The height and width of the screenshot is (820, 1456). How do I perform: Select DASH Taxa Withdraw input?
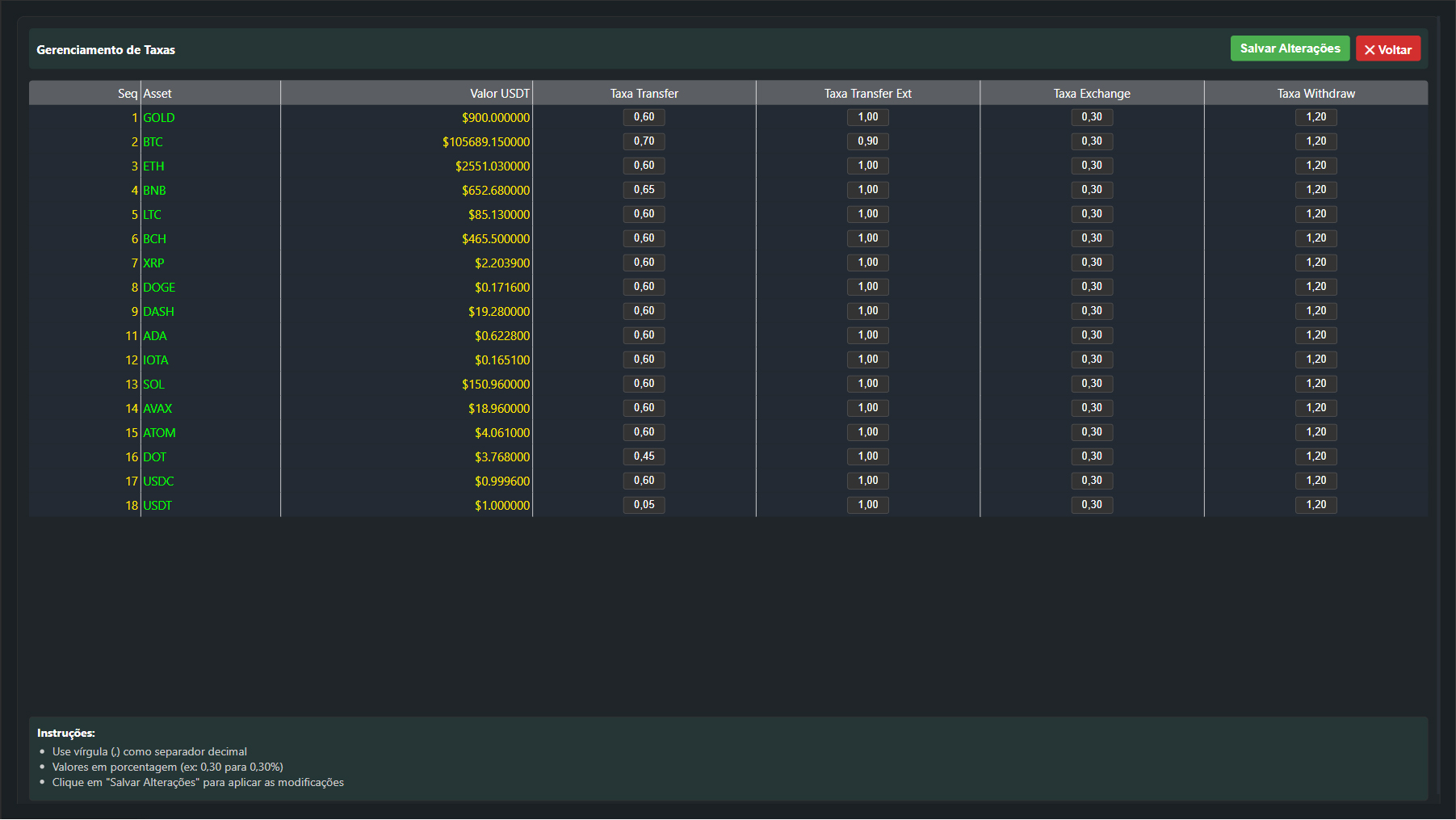click(1316, 311)
